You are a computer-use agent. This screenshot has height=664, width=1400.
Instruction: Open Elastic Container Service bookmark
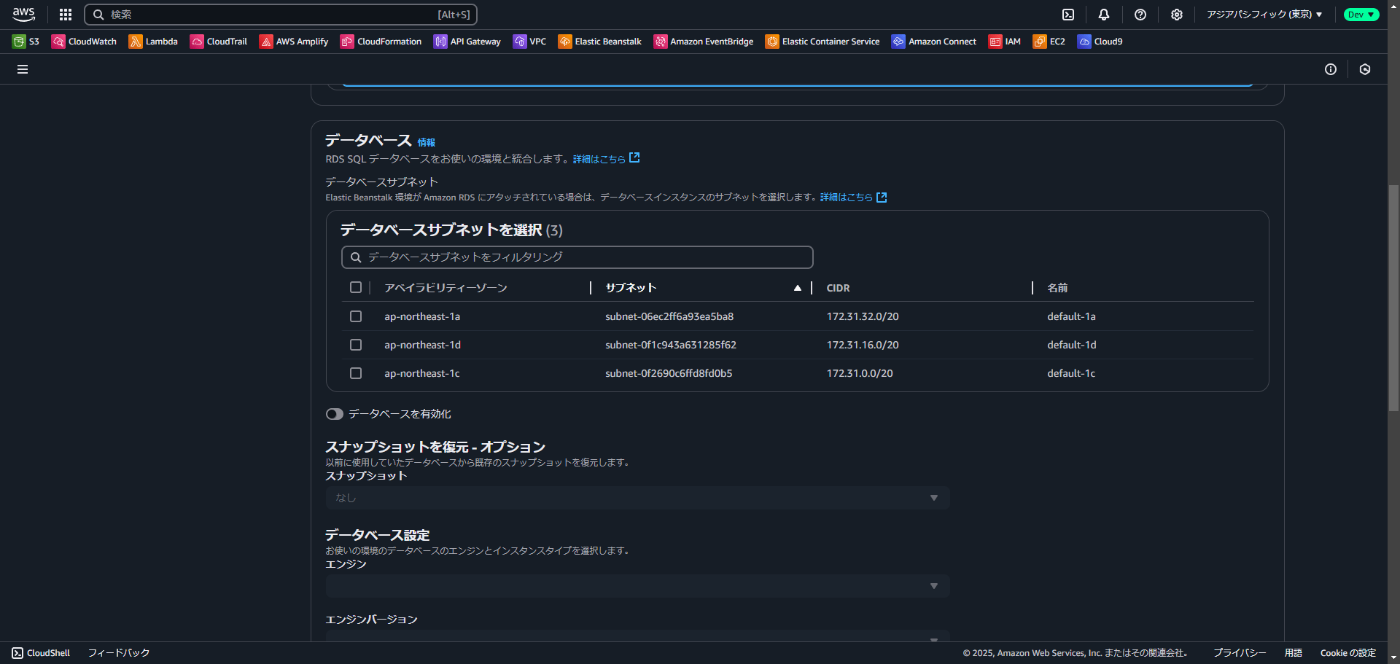822,42
